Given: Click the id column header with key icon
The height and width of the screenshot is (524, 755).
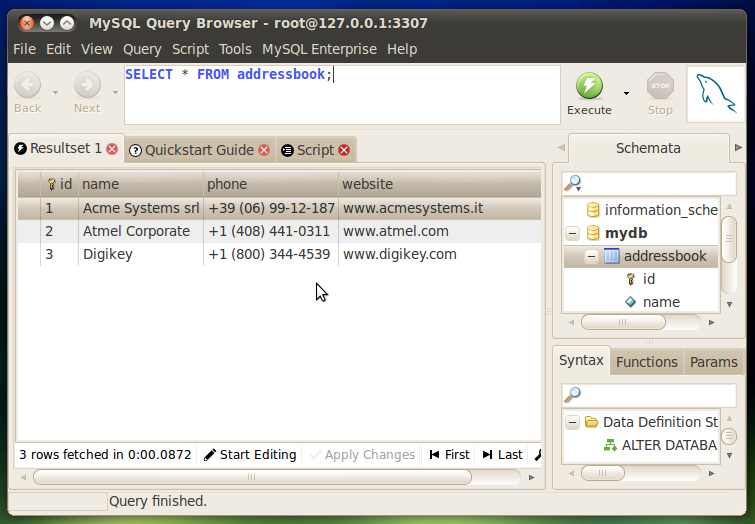Looking at the screenshot, I should (59, 184).
